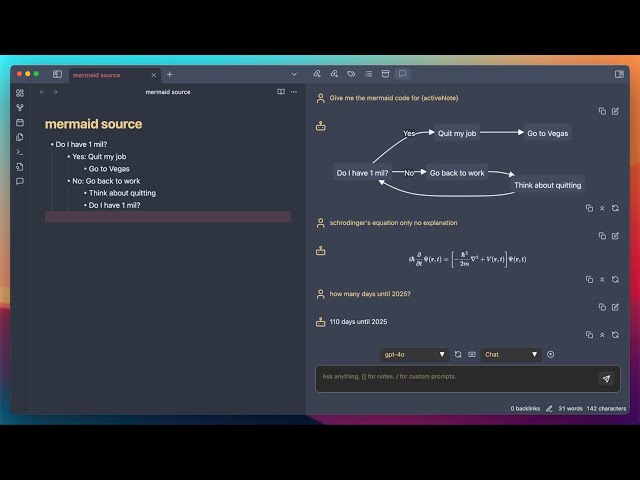Open graph view from left ribbon
The height and width of the screenshot is (480, 640).
click(20, 108)
